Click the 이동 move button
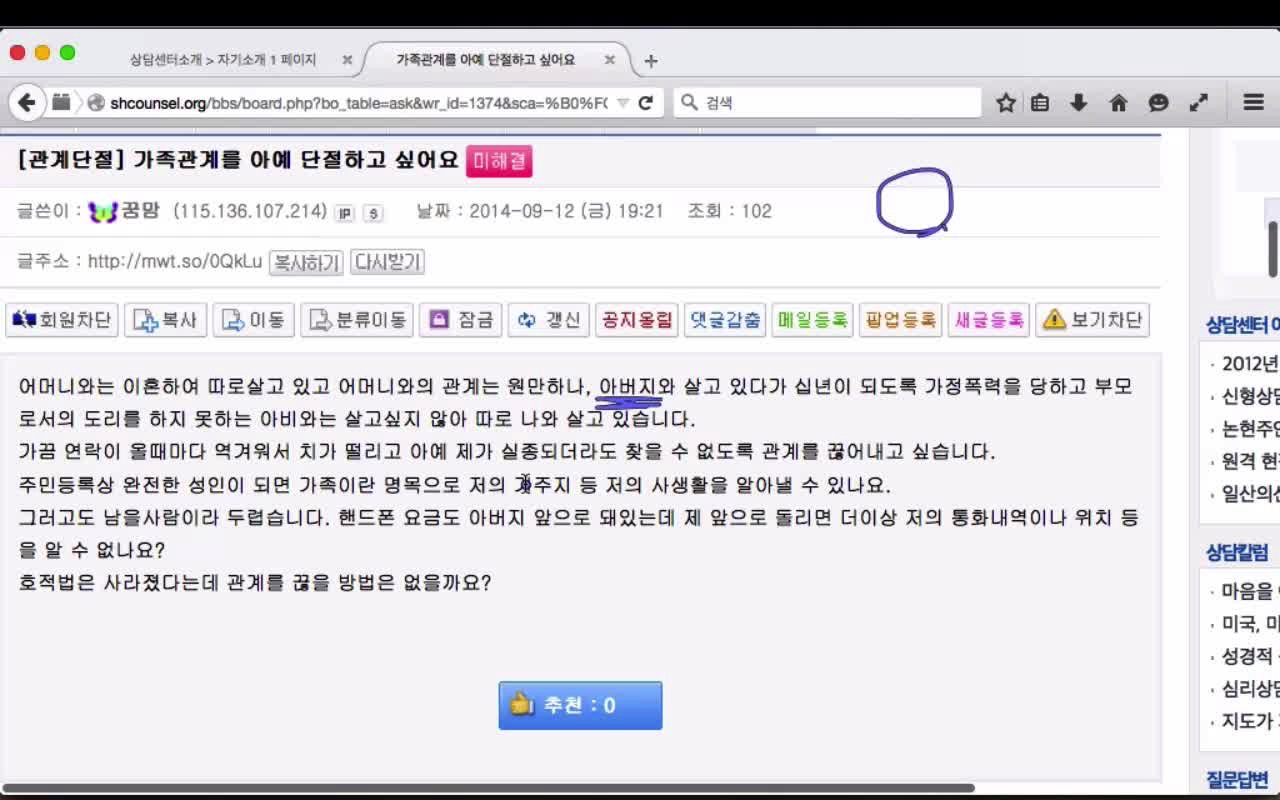The image size is (1280, 800). click(253, 320)
